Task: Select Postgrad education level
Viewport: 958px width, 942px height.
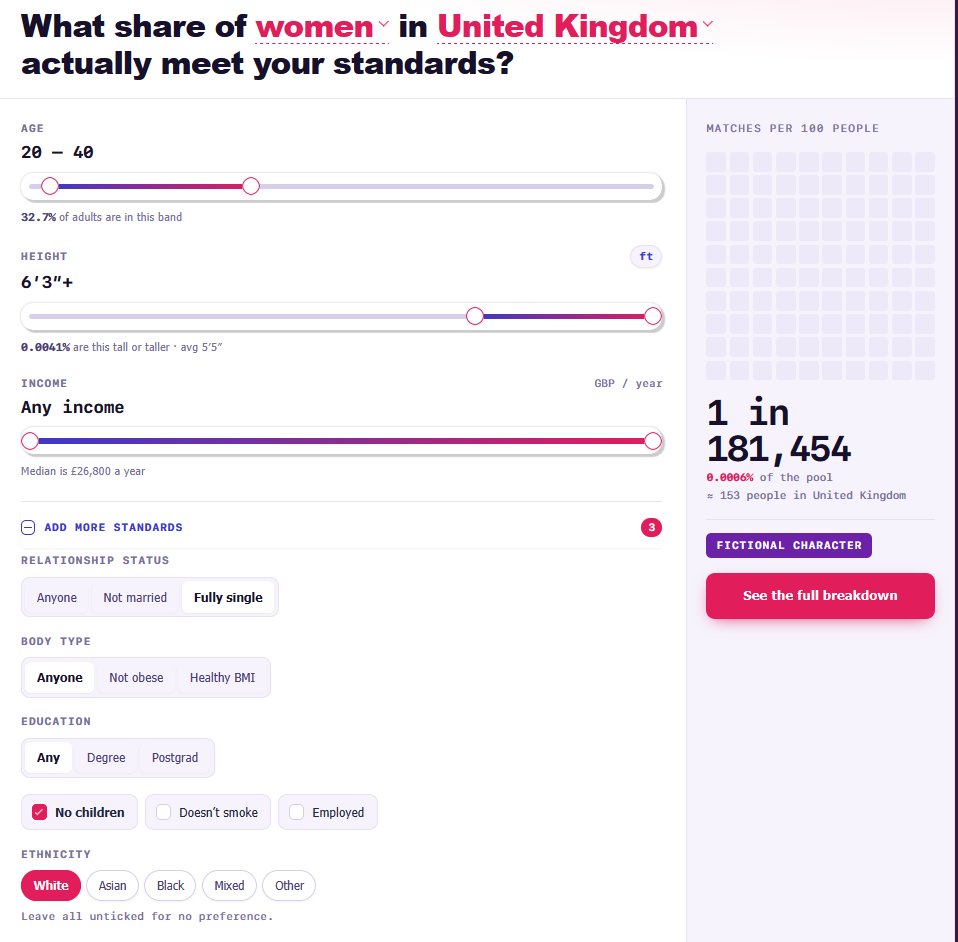Action: pos(175,758)
